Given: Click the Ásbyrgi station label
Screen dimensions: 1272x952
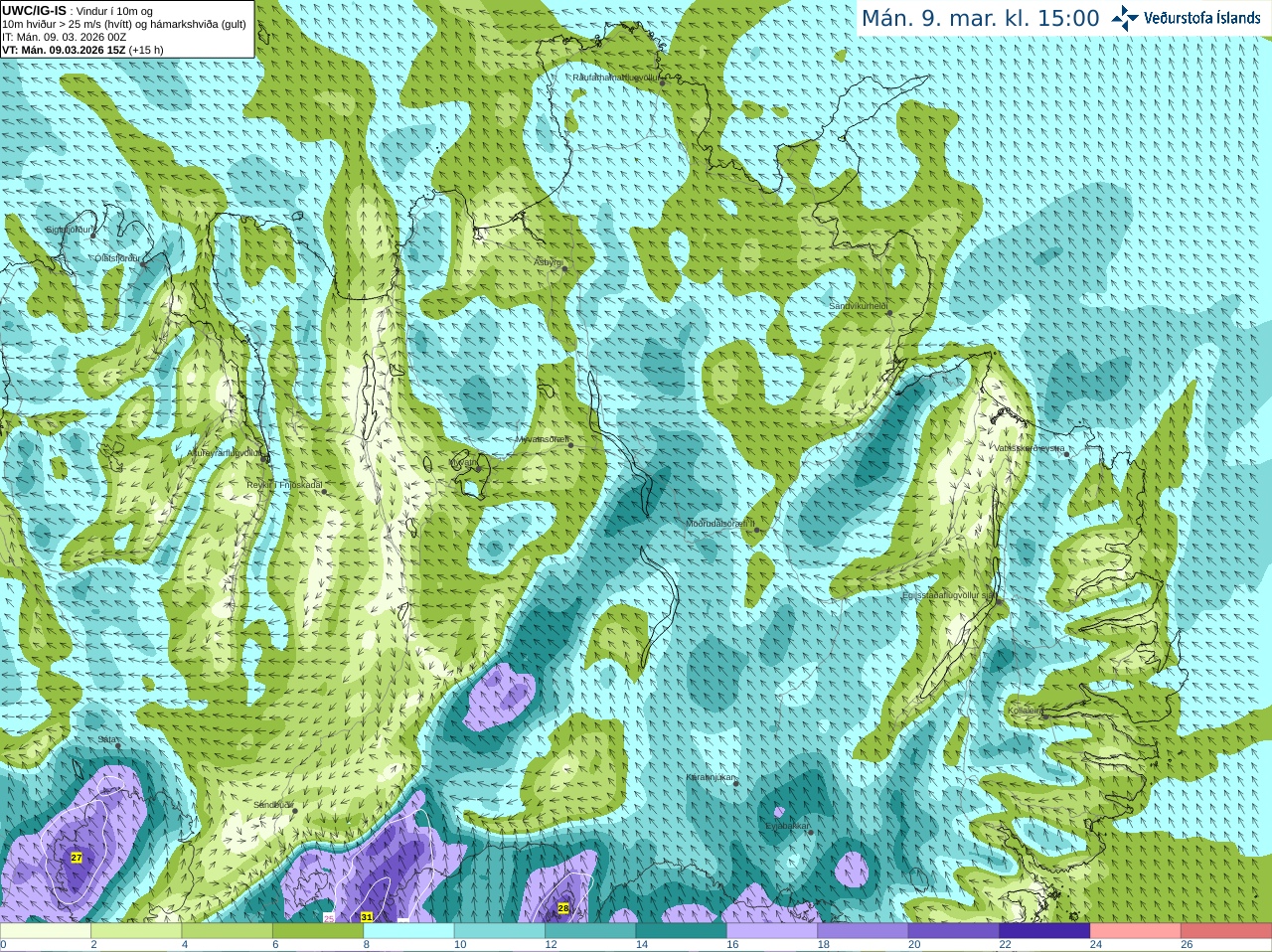Looking at the screenshot, I should tap(548, 262).
